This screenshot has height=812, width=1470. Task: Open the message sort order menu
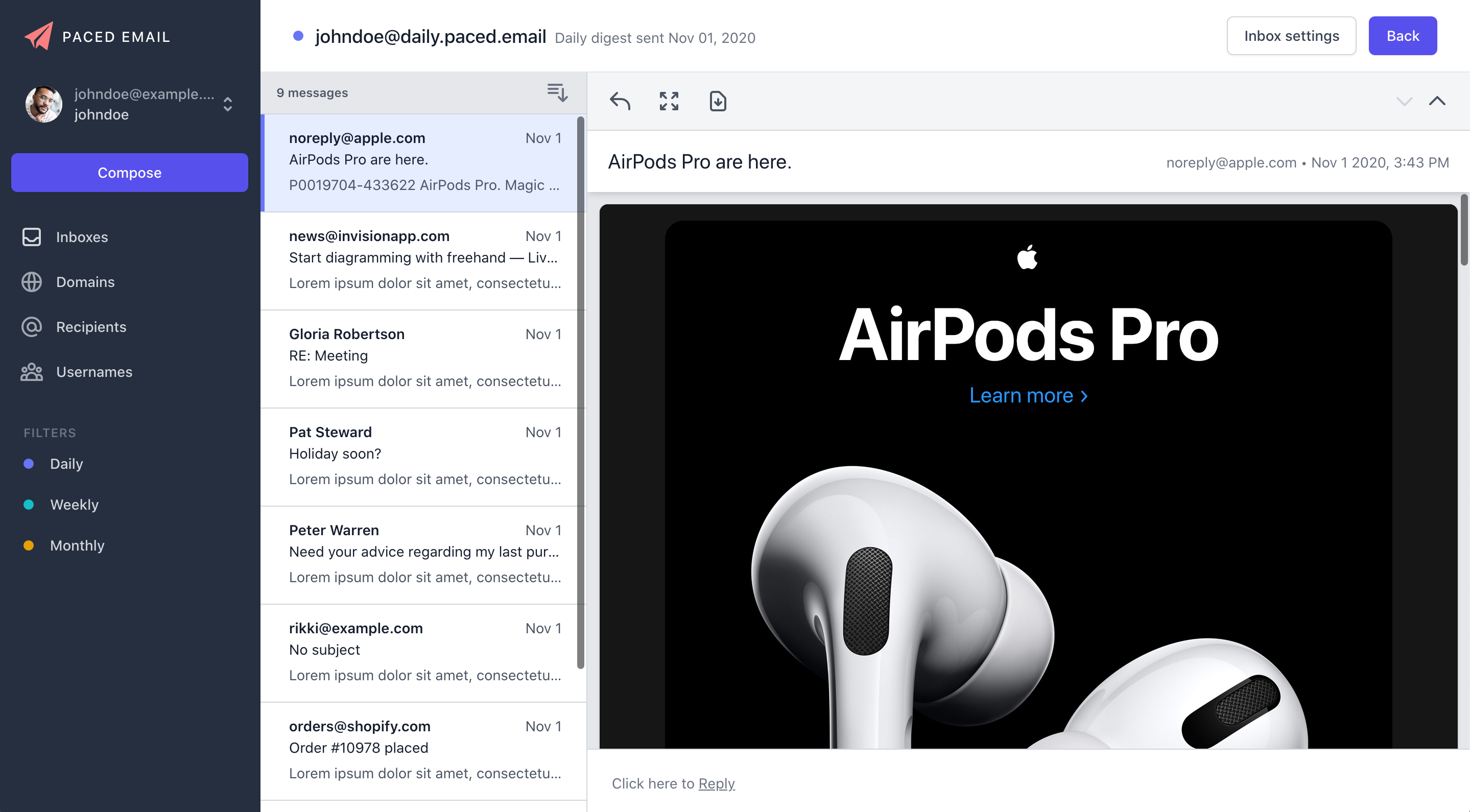(x=556, y=92)
